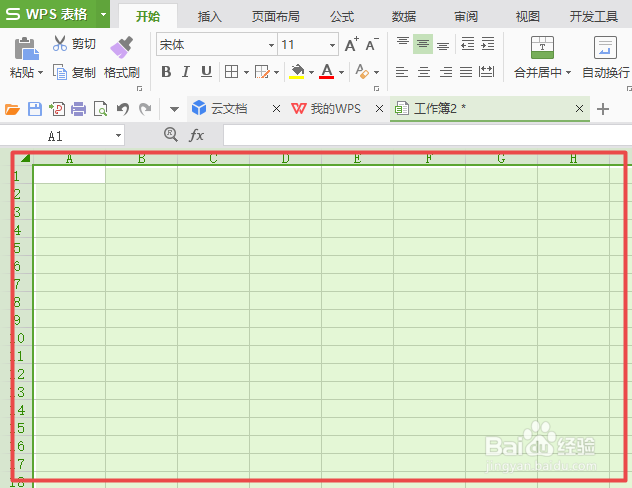Open the fill color dropdown arrow
Viewport: 632px width, 488px height.
pos(311,73)
